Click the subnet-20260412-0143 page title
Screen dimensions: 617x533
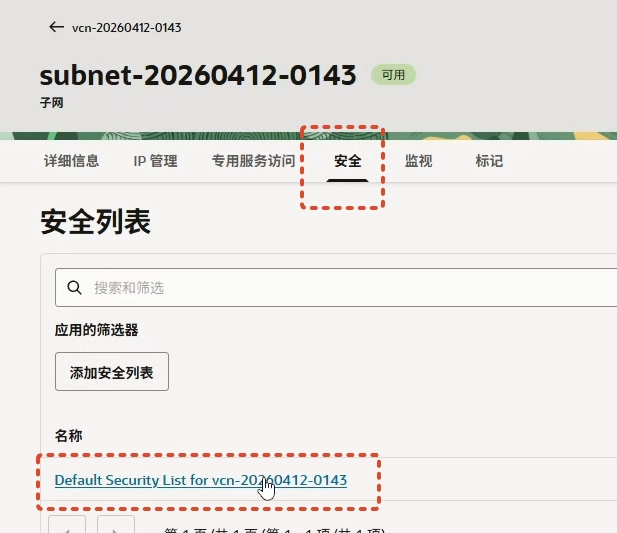pos(198,75)
